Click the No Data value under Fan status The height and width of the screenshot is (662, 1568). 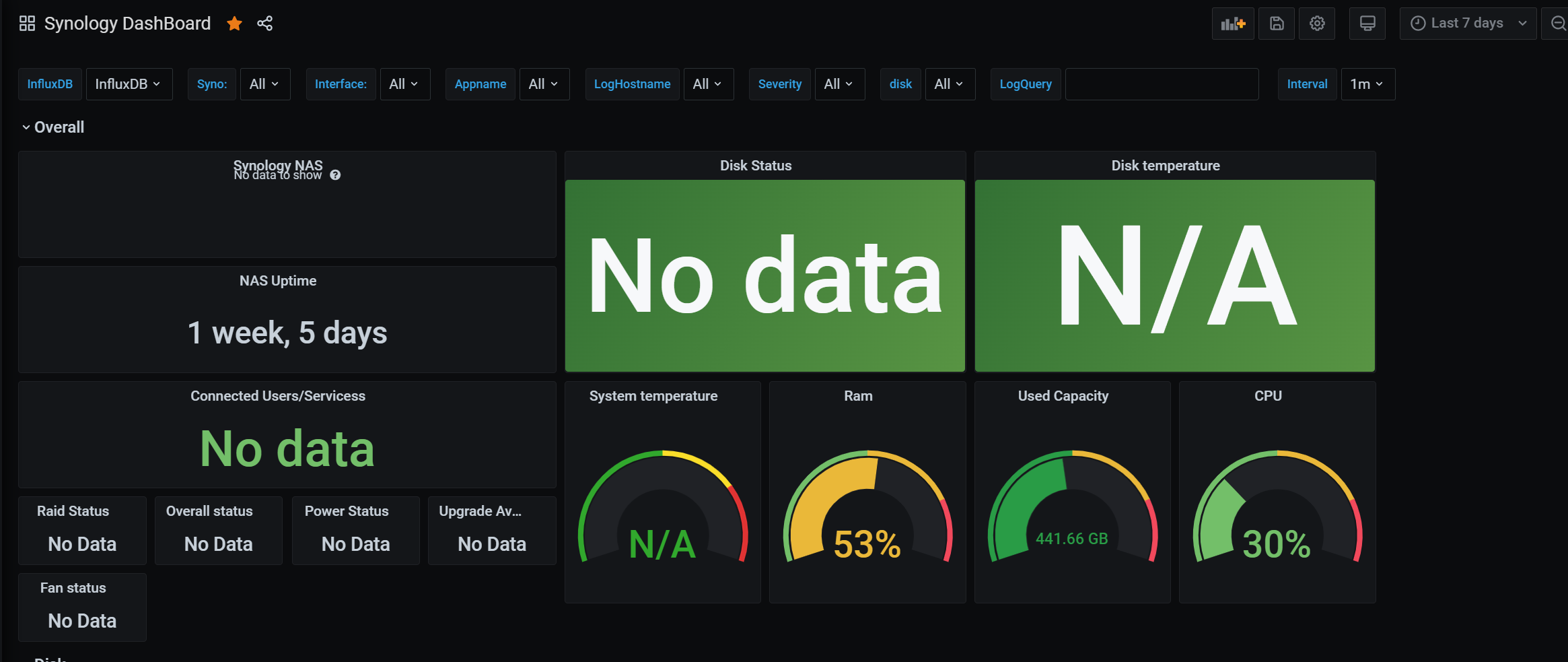pyautogui.click(x=82, y=621)
